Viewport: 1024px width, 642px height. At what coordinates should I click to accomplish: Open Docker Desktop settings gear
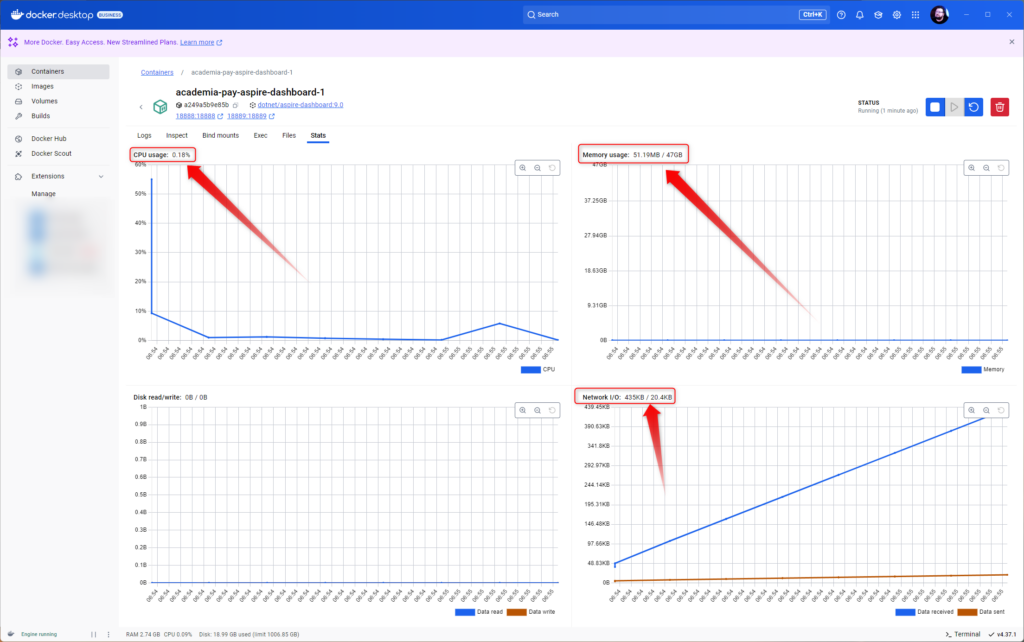[897, 15]
